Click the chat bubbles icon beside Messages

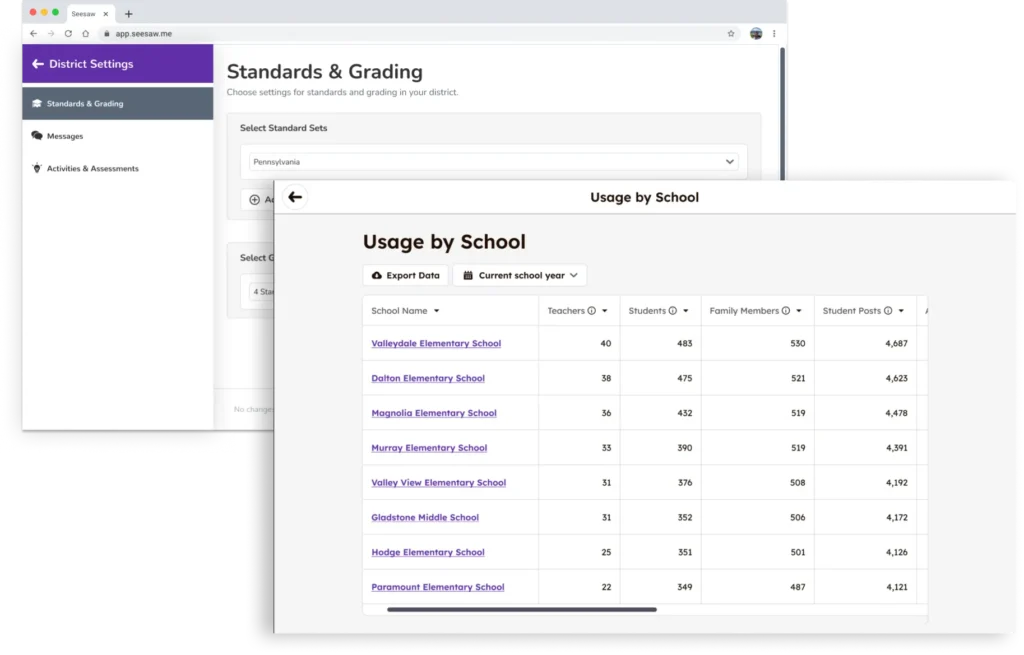[37, 136]
